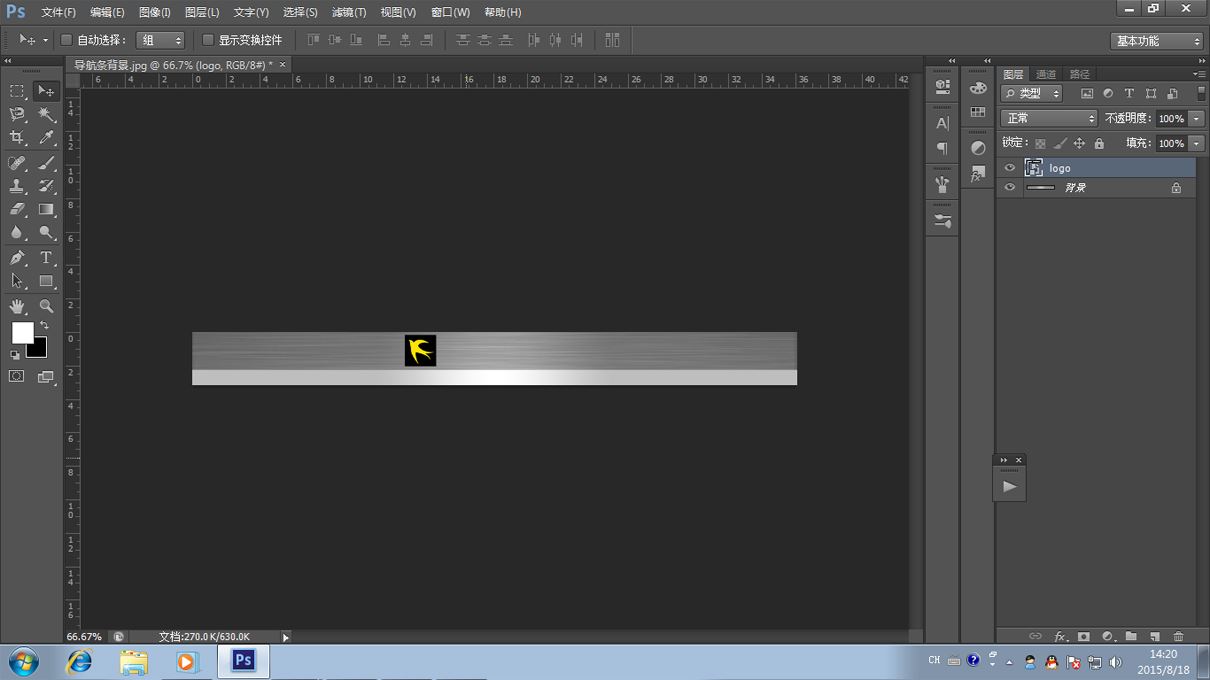
Task: Expand the status bar info arrow
Action: [285, 637]
